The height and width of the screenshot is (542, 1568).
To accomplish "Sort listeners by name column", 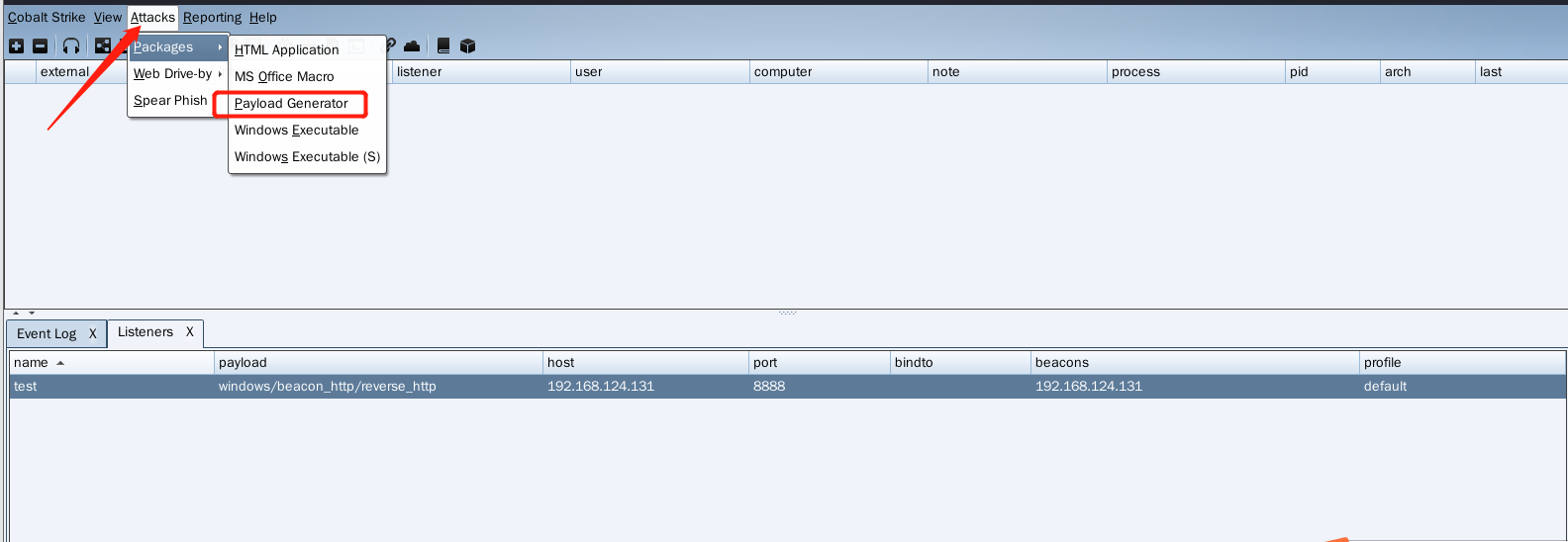I will pyautogui.click(x=112, y=362).
